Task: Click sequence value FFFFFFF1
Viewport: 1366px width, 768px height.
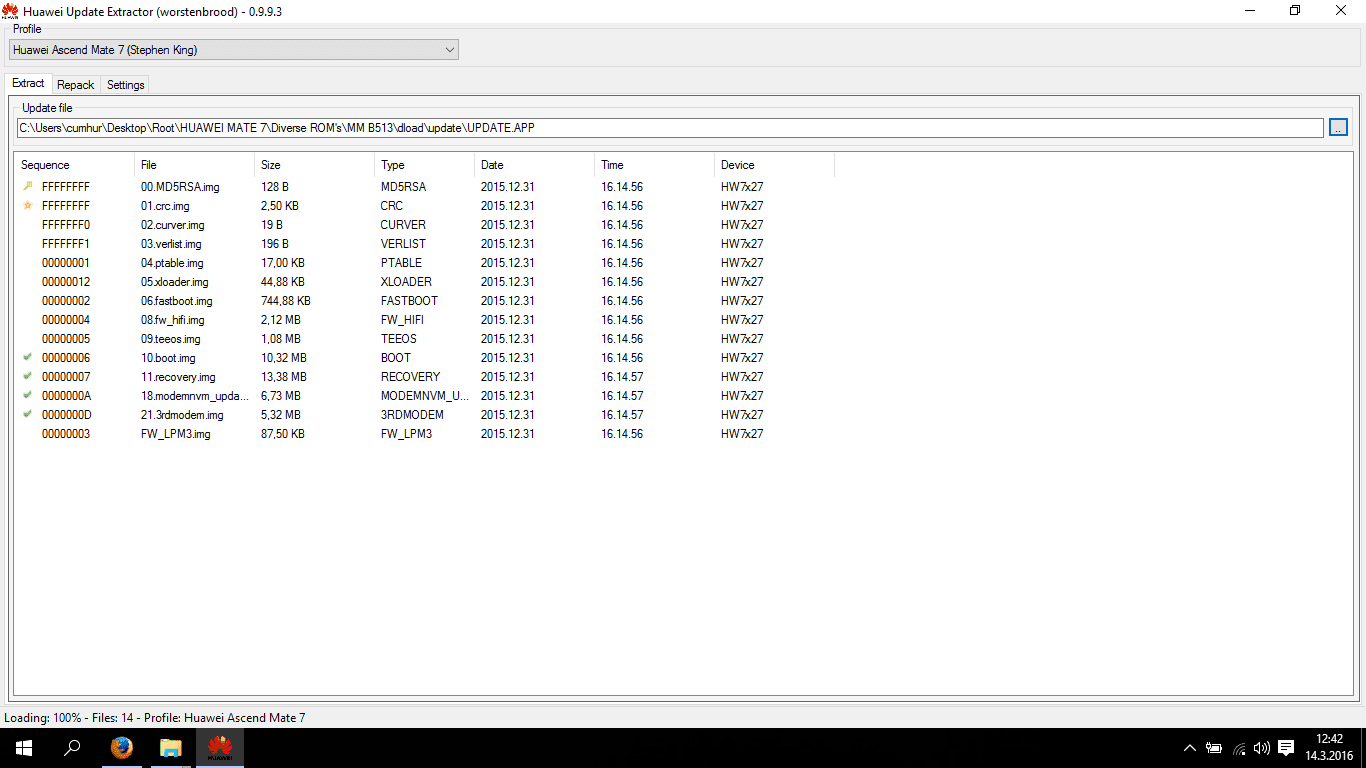Action: 66,244
